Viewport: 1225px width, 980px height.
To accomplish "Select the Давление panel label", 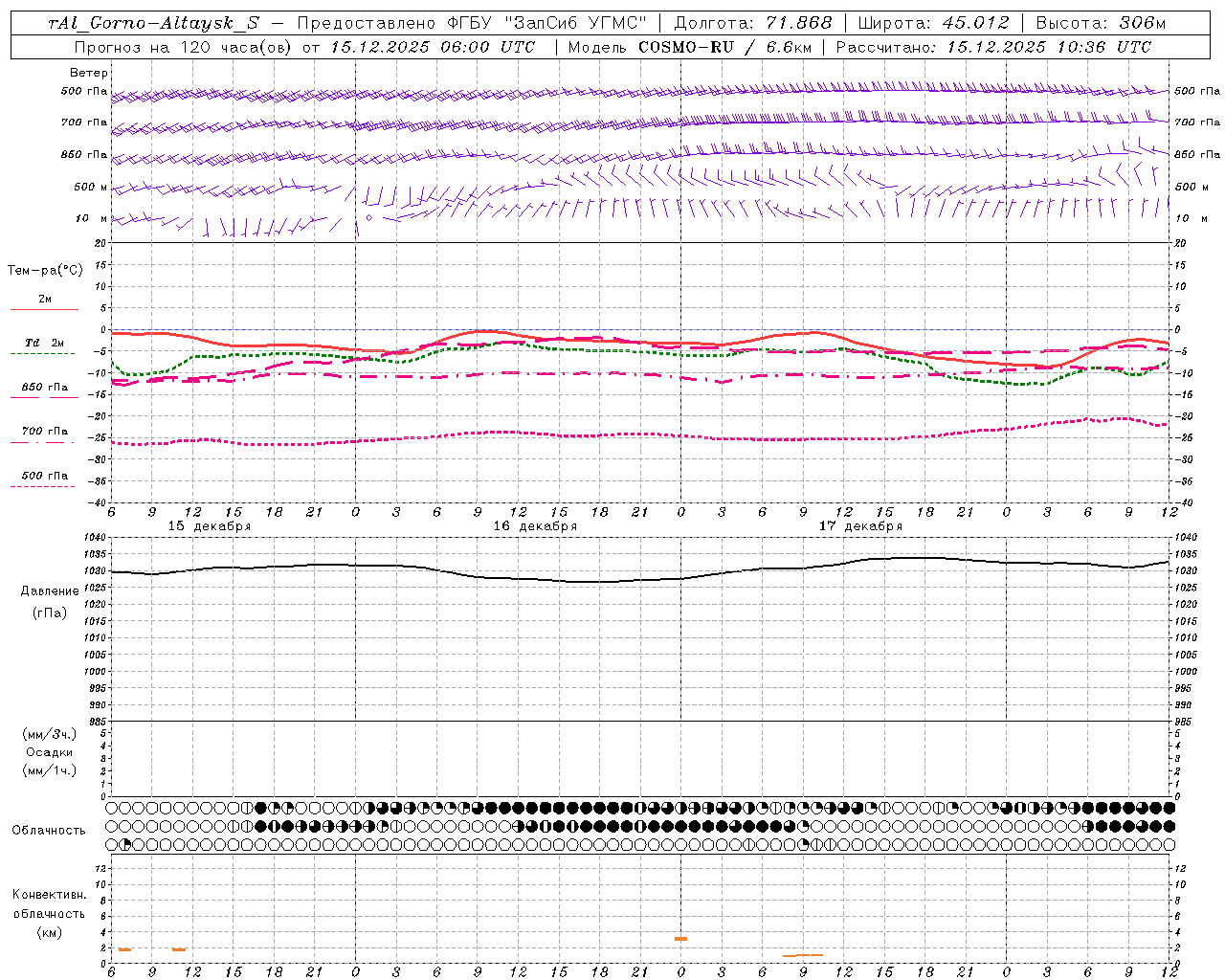I will pos(50,591).
